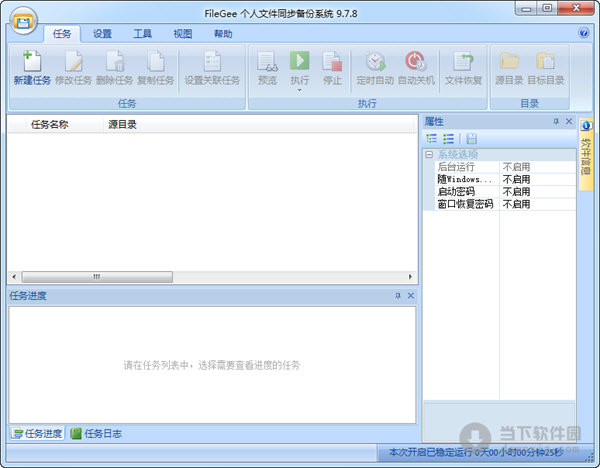The height and width of the screenshot is (468, 600).
Task: Click the File Recovery (文件恢复) icon
Action: pyautogui.click(x=463, y=61)
